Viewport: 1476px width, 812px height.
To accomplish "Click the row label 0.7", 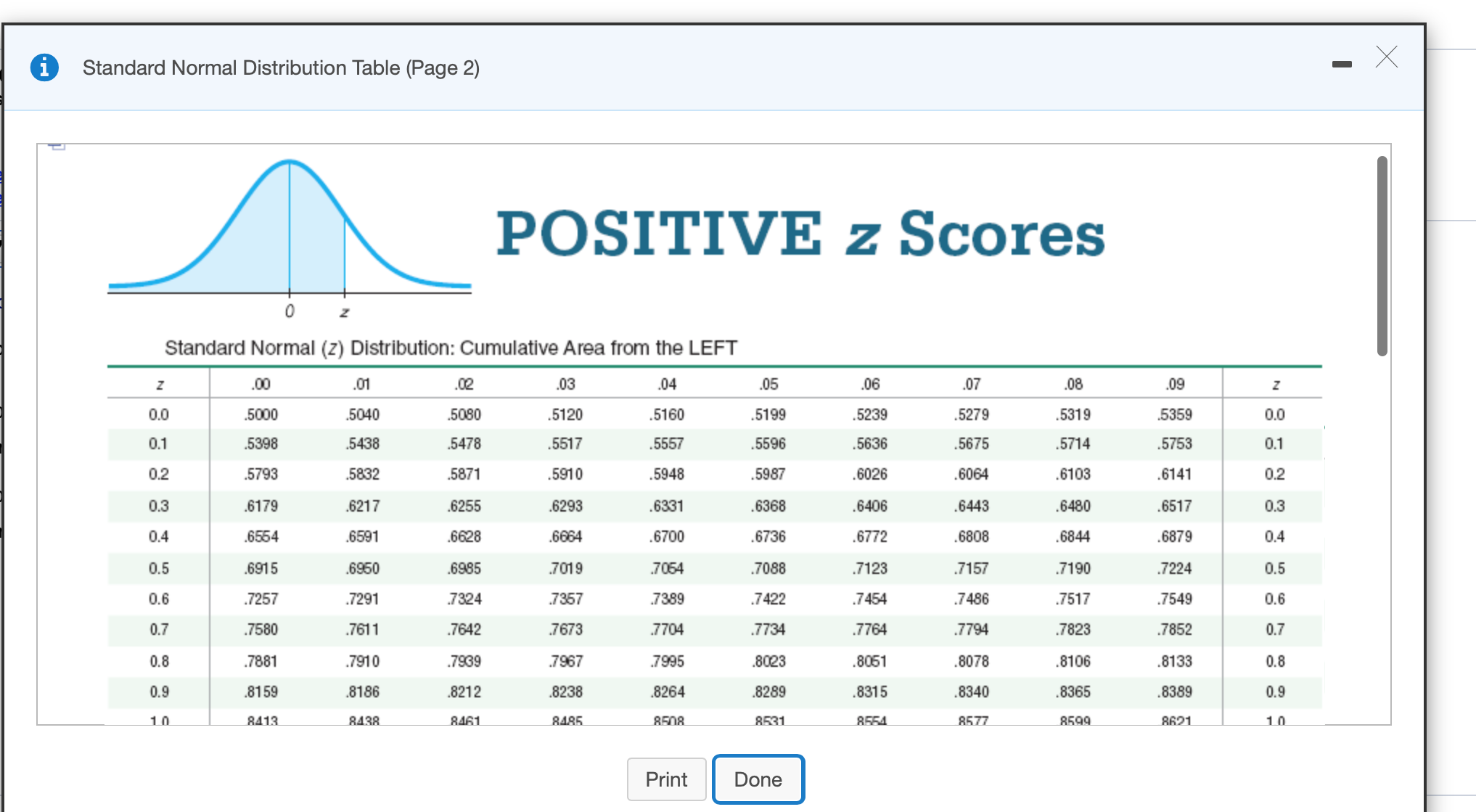I will [x=159, y=629].
